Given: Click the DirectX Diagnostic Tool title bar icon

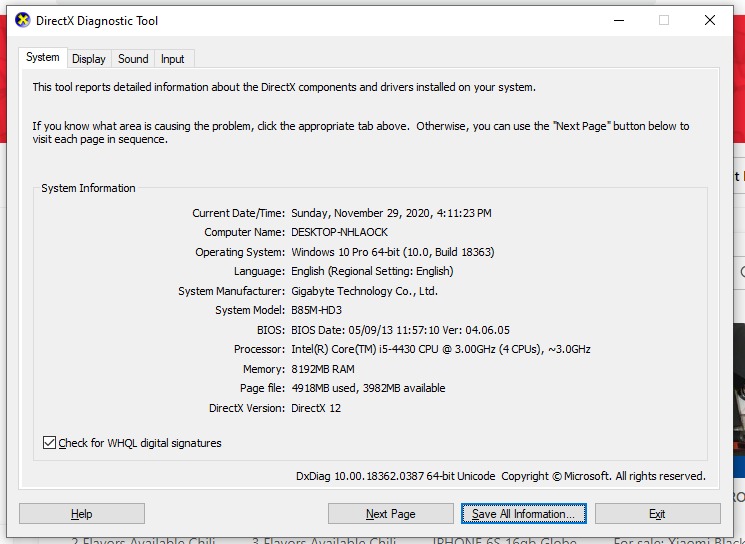Looking at the screenshot, I should point(23,20).
